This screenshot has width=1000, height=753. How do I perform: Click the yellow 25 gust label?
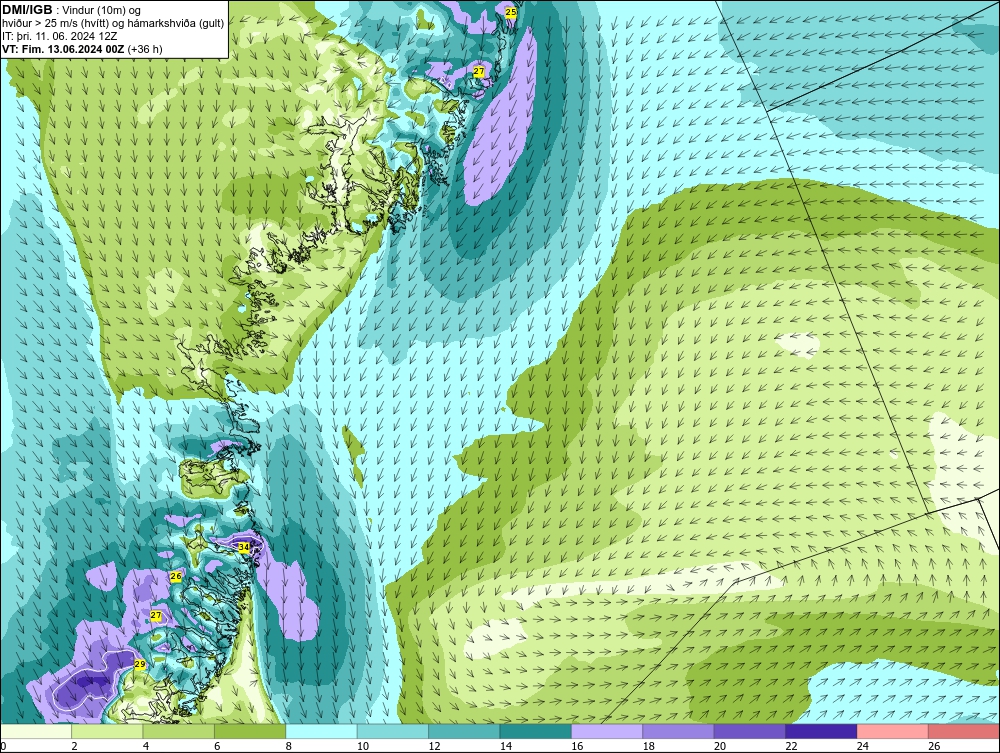coord(510,12)
